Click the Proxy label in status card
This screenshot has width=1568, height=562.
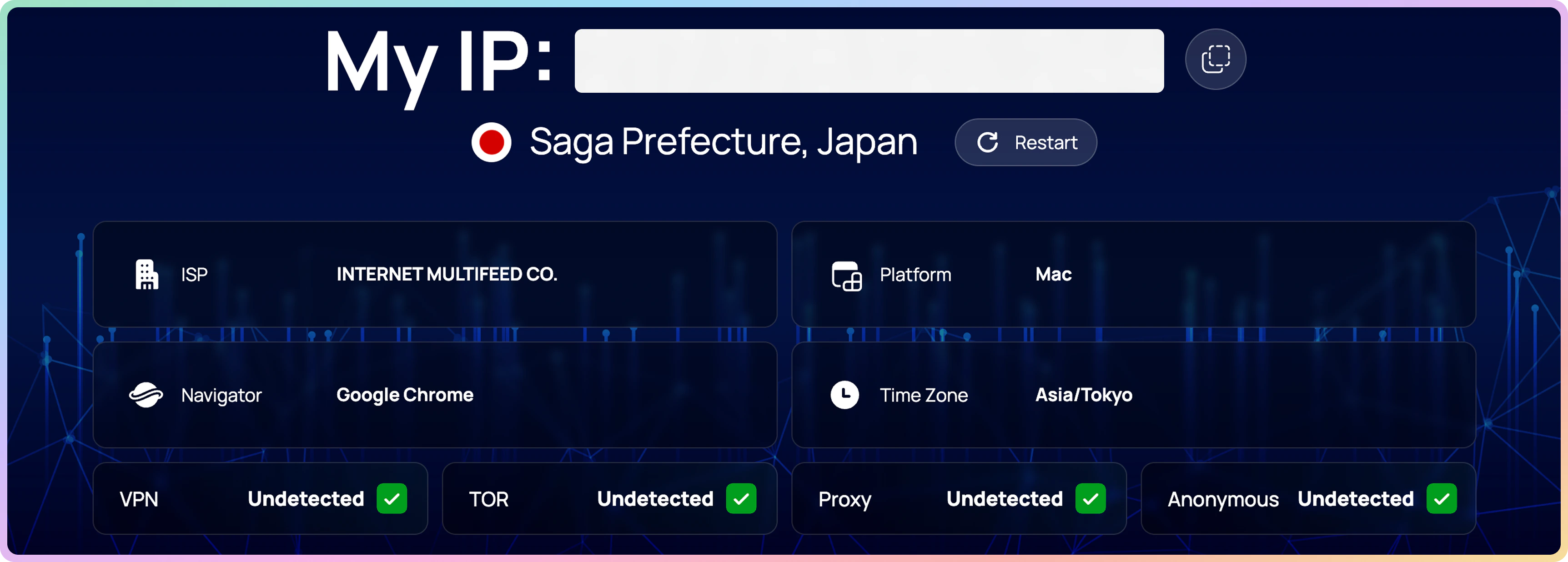point(844,499)
